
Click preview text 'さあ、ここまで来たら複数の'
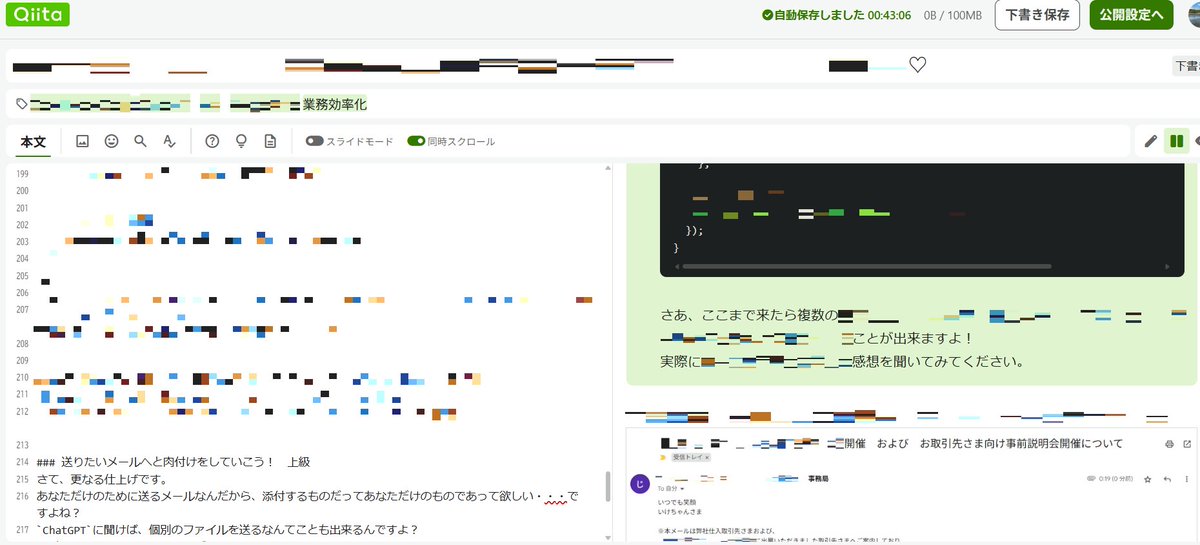749,315
